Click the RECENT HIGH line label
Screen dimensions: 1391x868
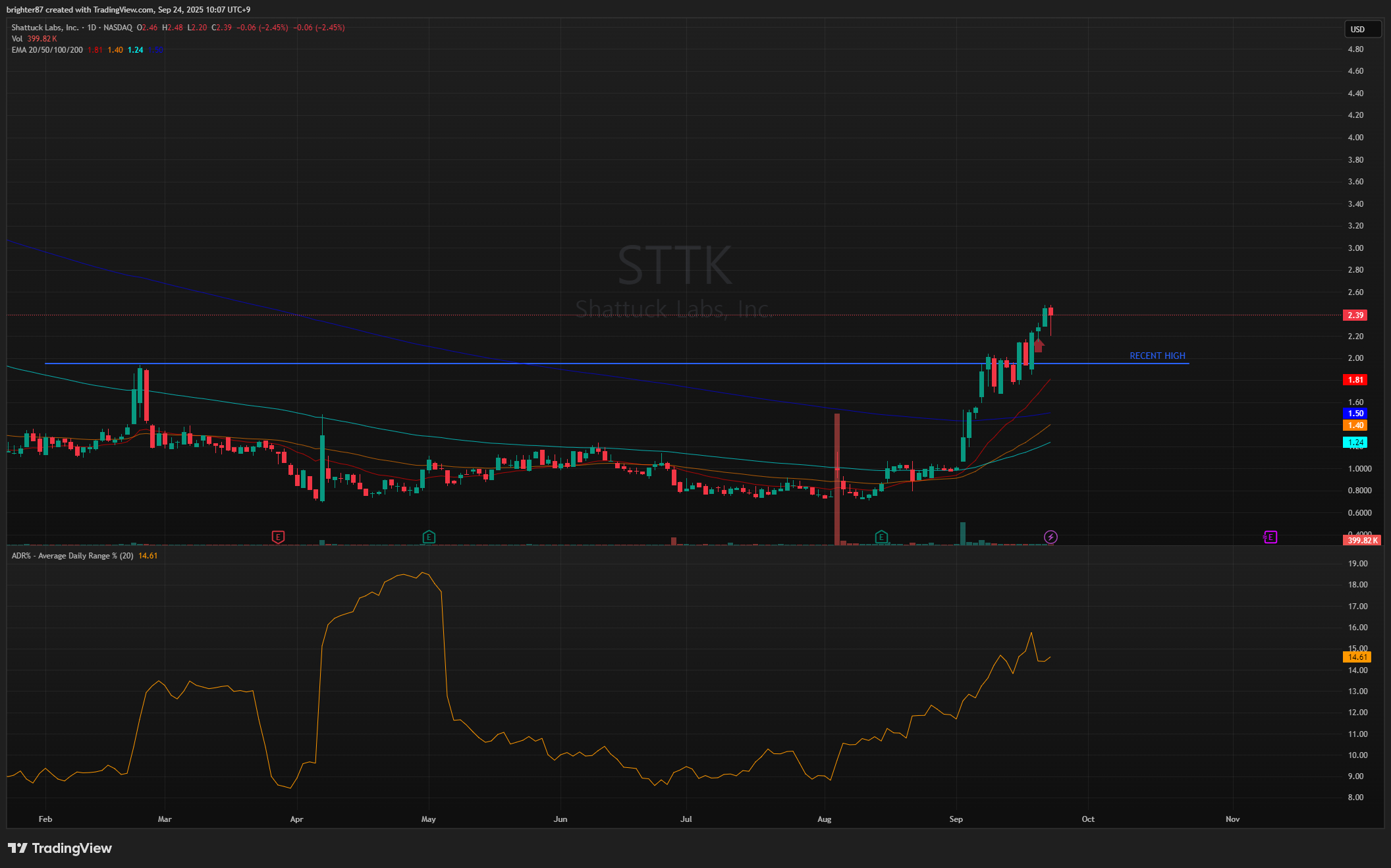point(1157,356)
